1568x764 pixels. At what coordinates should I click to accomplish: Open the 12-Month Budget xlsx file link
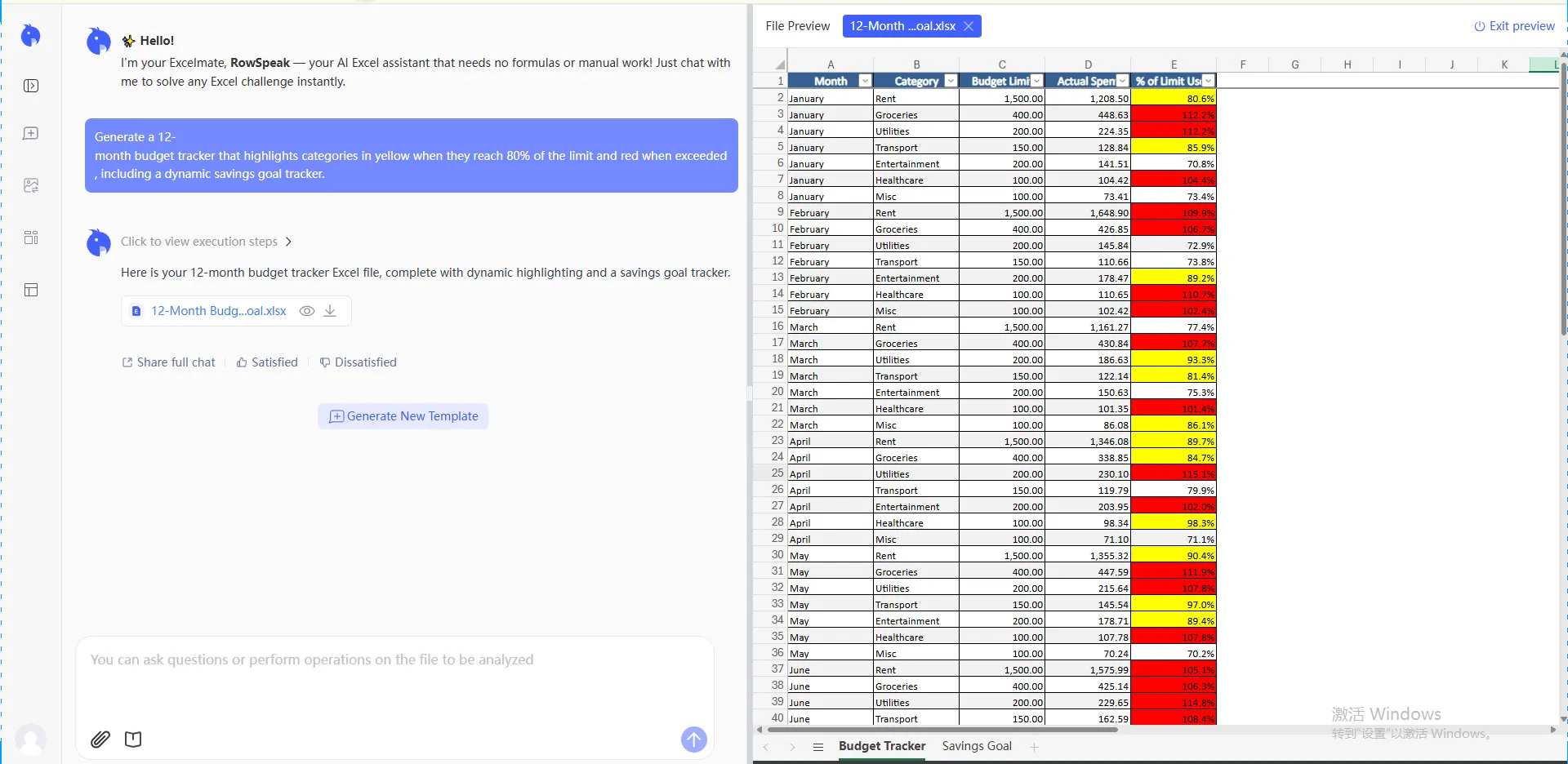[x=217, y=311]
